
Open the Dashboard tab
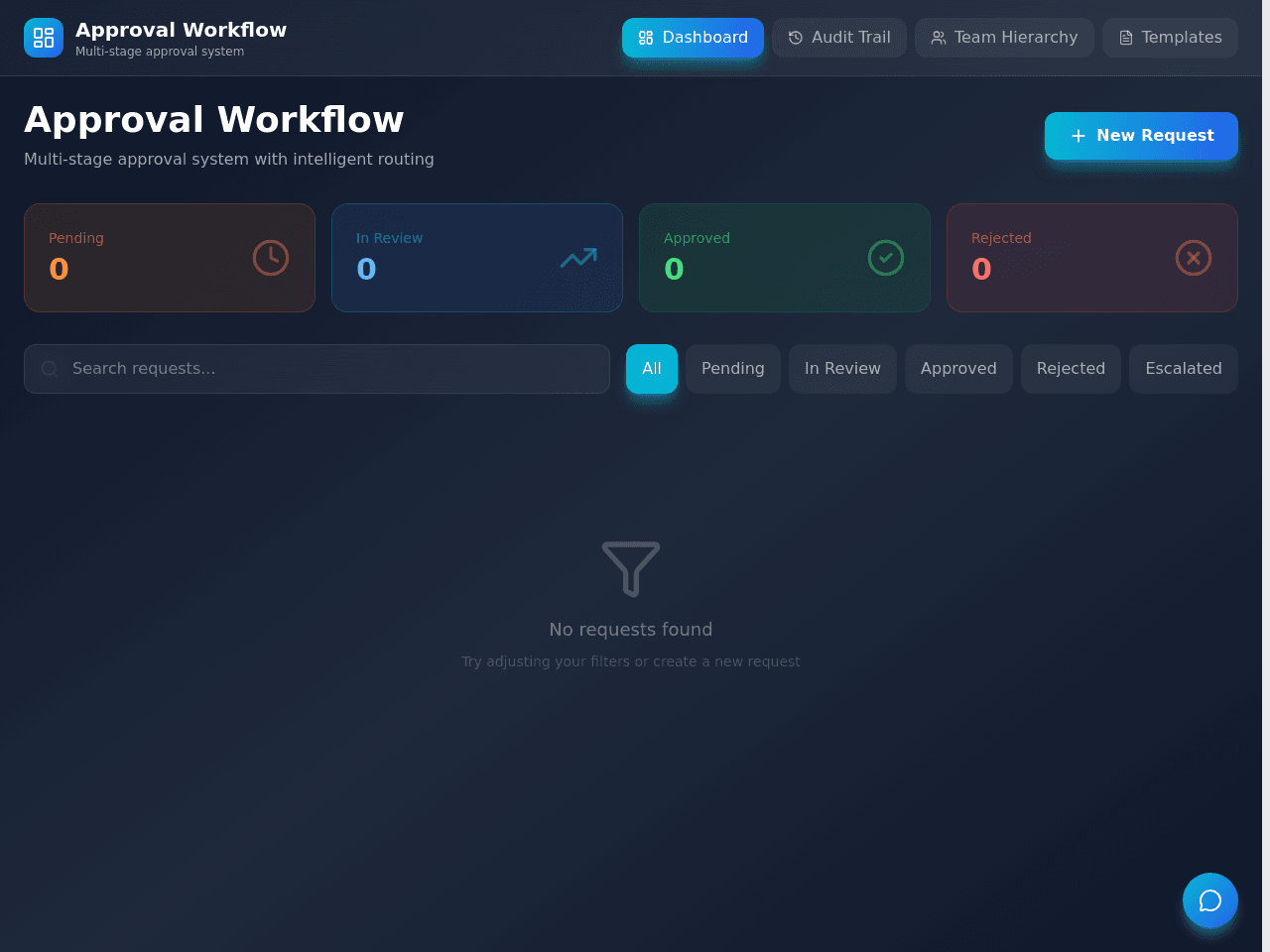(693, 38)
